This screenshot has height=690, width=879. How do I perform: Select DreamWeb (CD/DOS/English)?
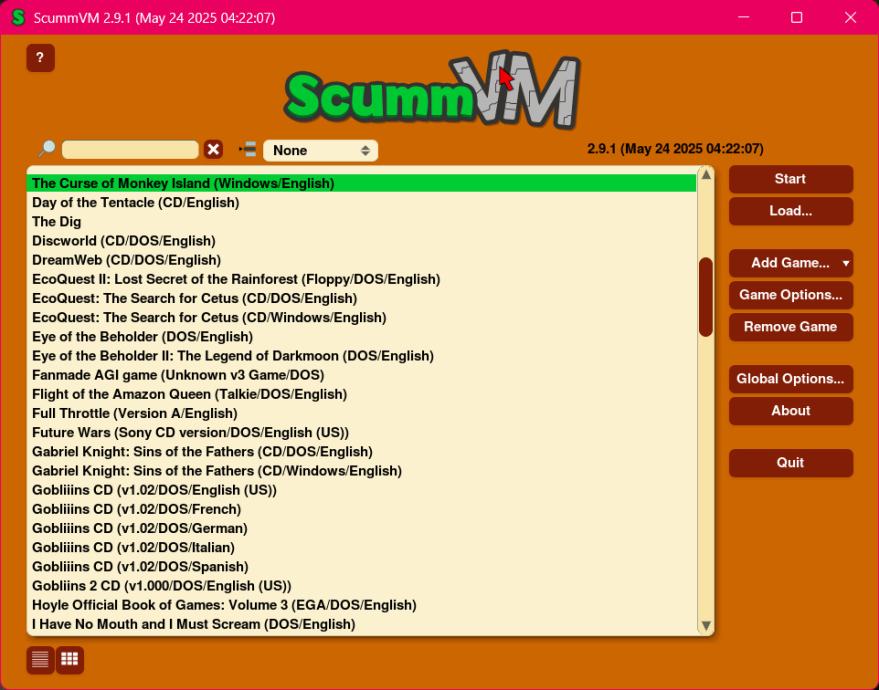[361, 260]
